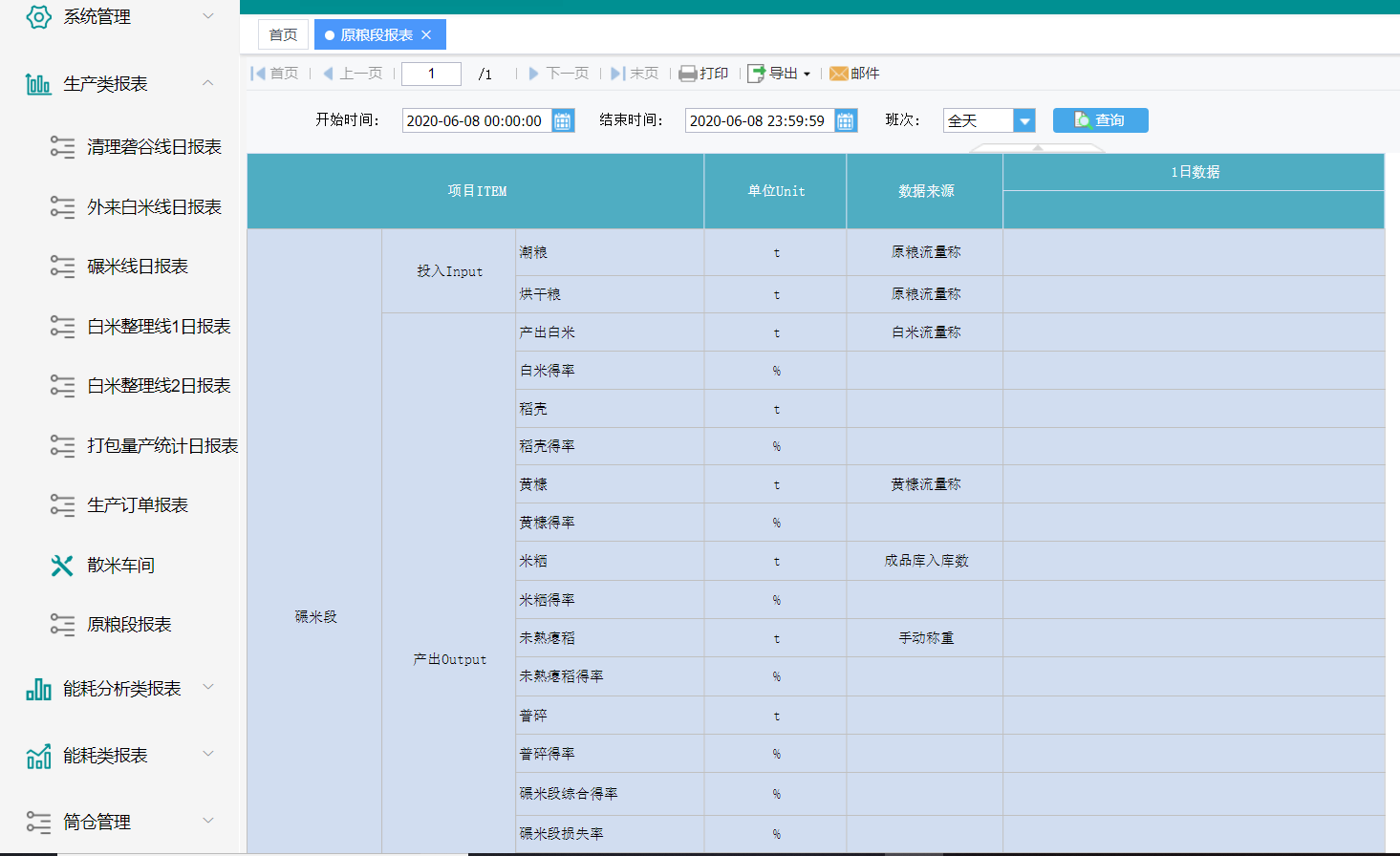This screenshot has width=1400, height=856.
Task: Jump to first page using 首页 toolbar control
Action: click(x=275, y=73)
